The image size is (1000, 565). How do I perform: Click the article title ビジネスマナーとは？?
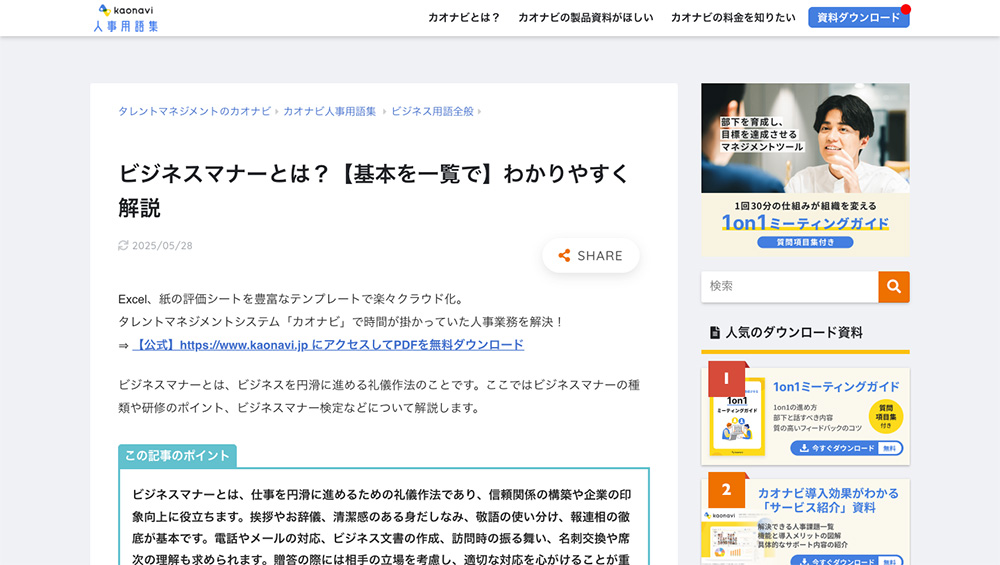pos(373,191)
